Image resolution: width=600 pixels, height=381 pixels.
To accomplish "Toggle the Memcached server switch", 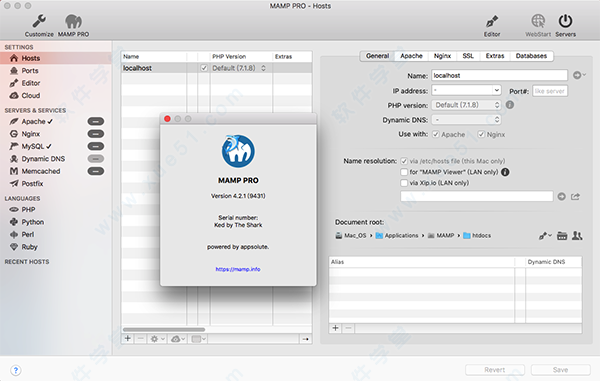I will pyautogui.click(x=96, y=171).
